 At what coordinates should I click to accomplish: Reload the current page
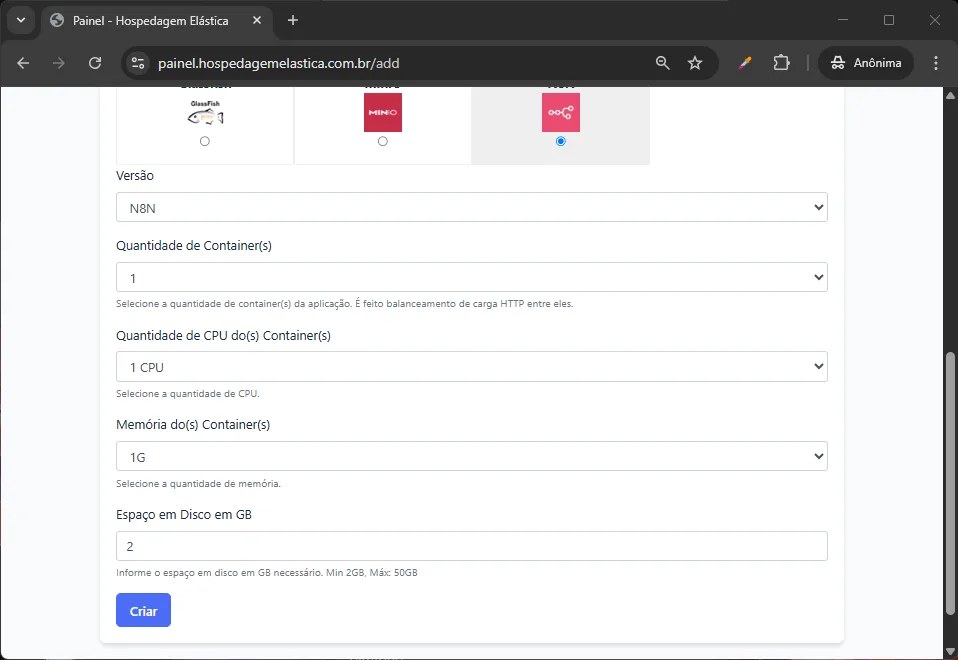pyautogui.click(x=95, y=63)
